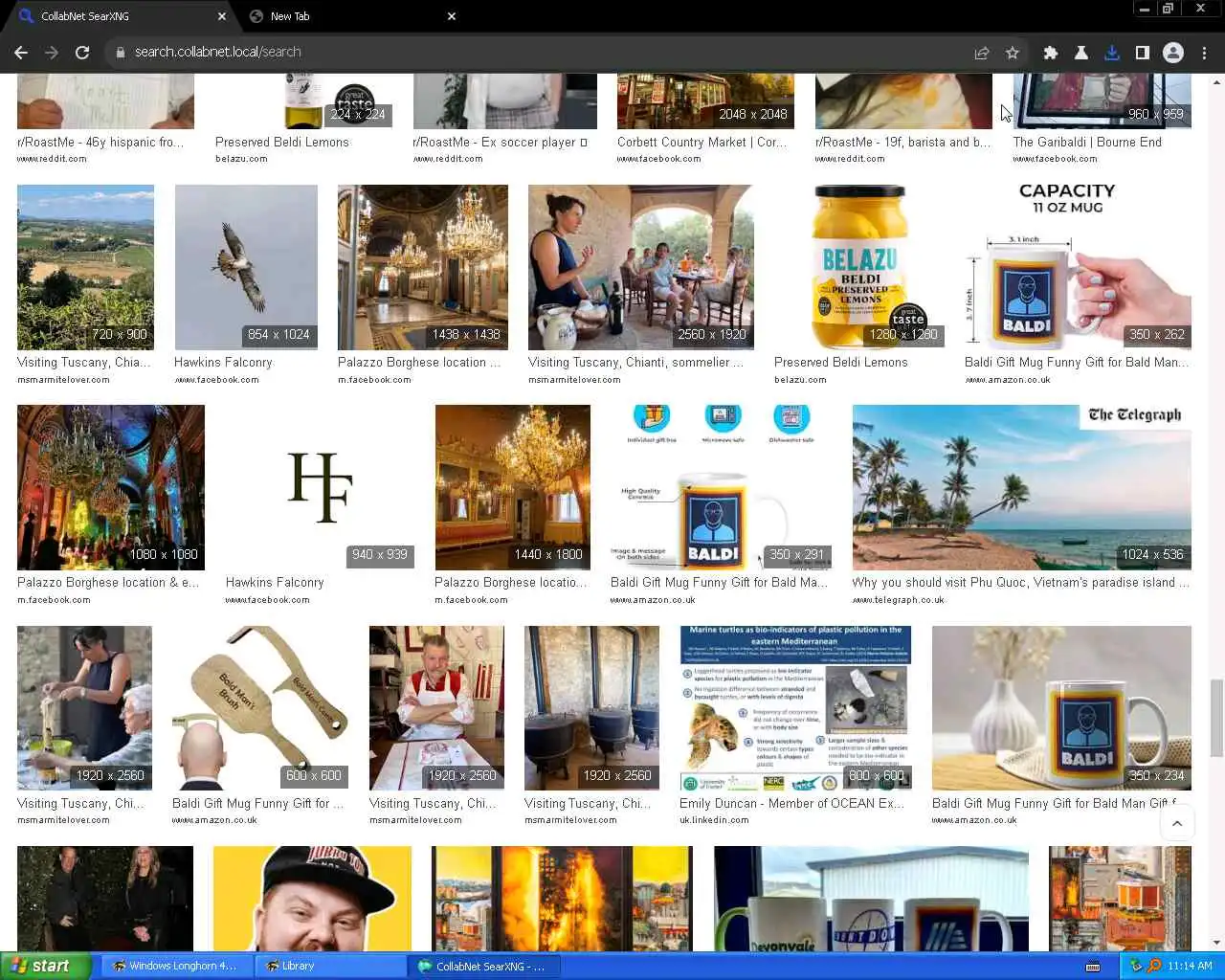Open the Chrome three-dot menu
Viewport: 1225px width, 980px height.
point(1204,53)
